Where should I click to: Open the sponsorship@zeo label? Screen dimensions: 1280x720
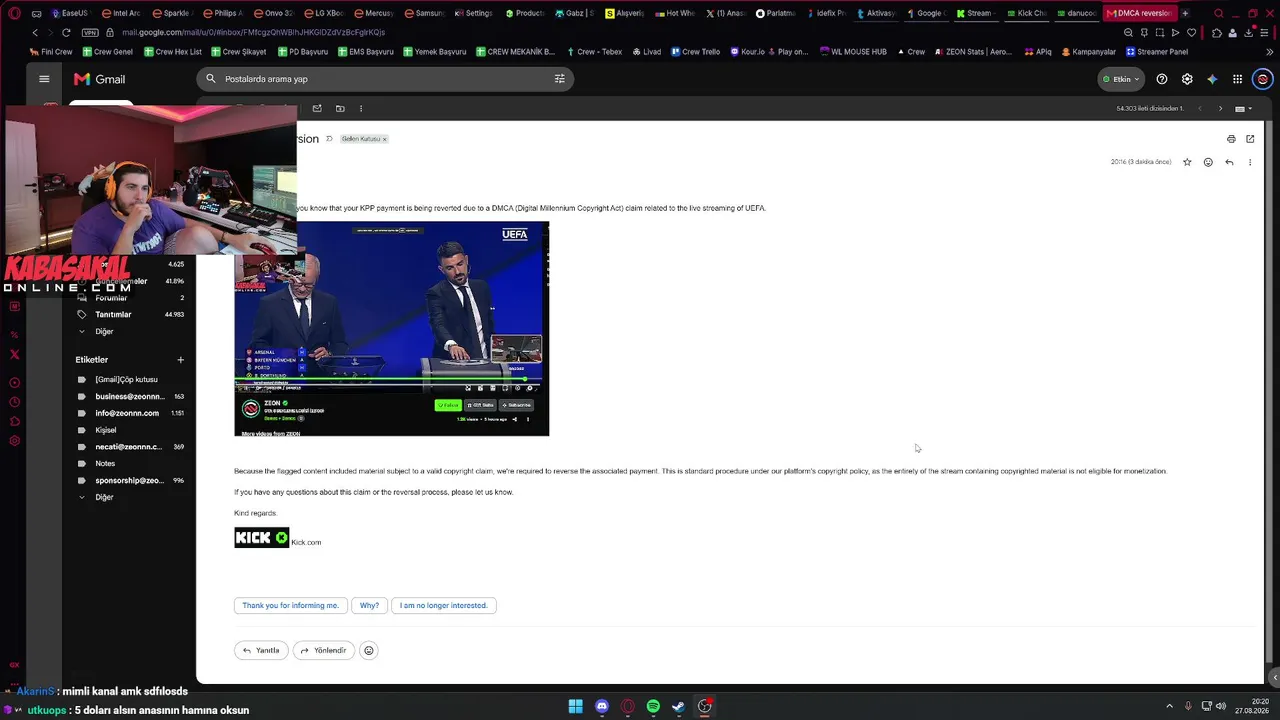click(130, 481)
